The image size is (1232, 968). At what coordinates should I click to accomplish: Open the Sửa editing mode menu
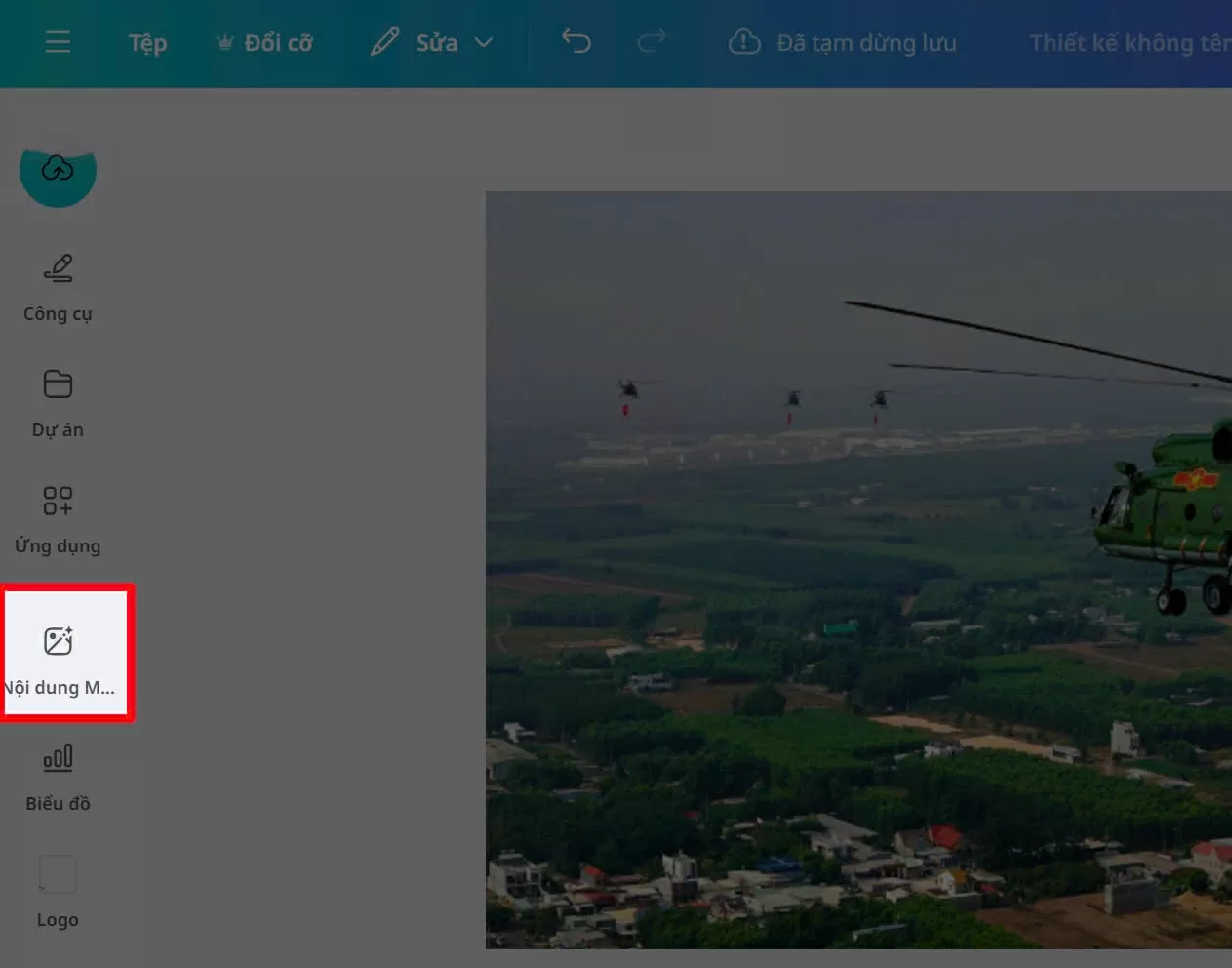[x=419, y=43]
